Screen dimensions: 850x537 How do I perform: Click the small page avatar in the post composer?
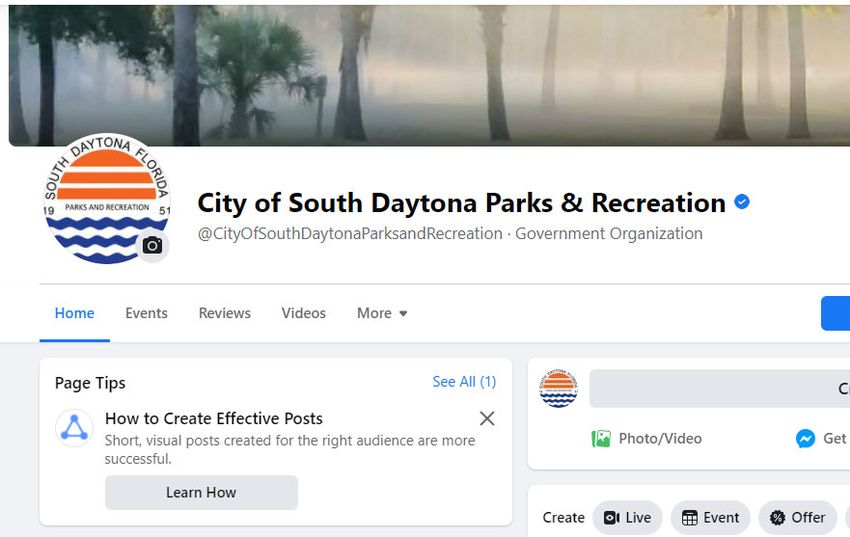click(558, 388)
